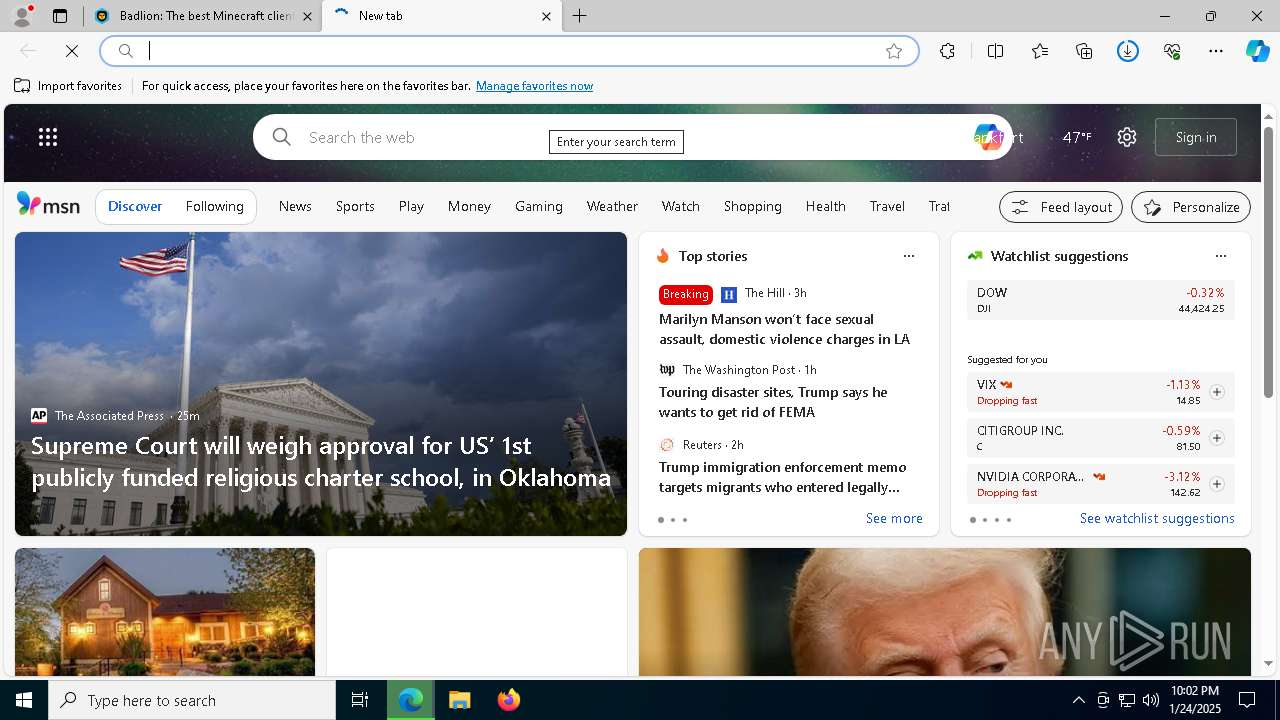1280x720 pixels.
Task: Add Citigroup Inc. to watchlist
Action: [1217, 438]
